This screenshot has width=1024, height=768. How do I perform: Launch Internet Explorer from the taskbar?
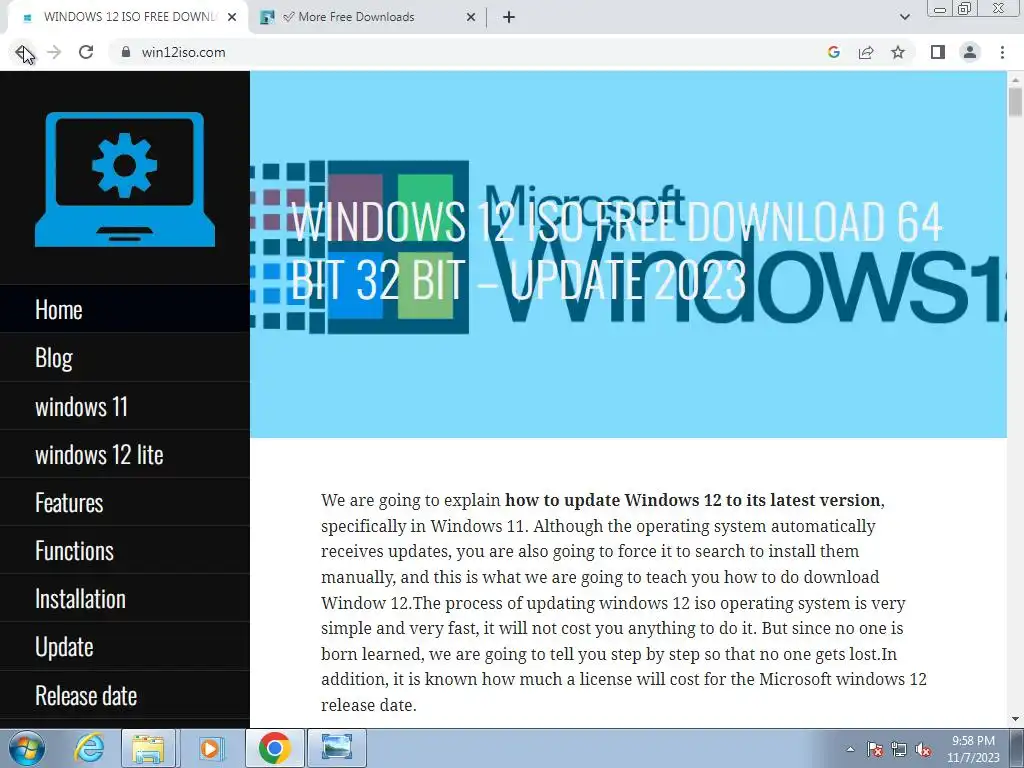(x=88, y=748)
